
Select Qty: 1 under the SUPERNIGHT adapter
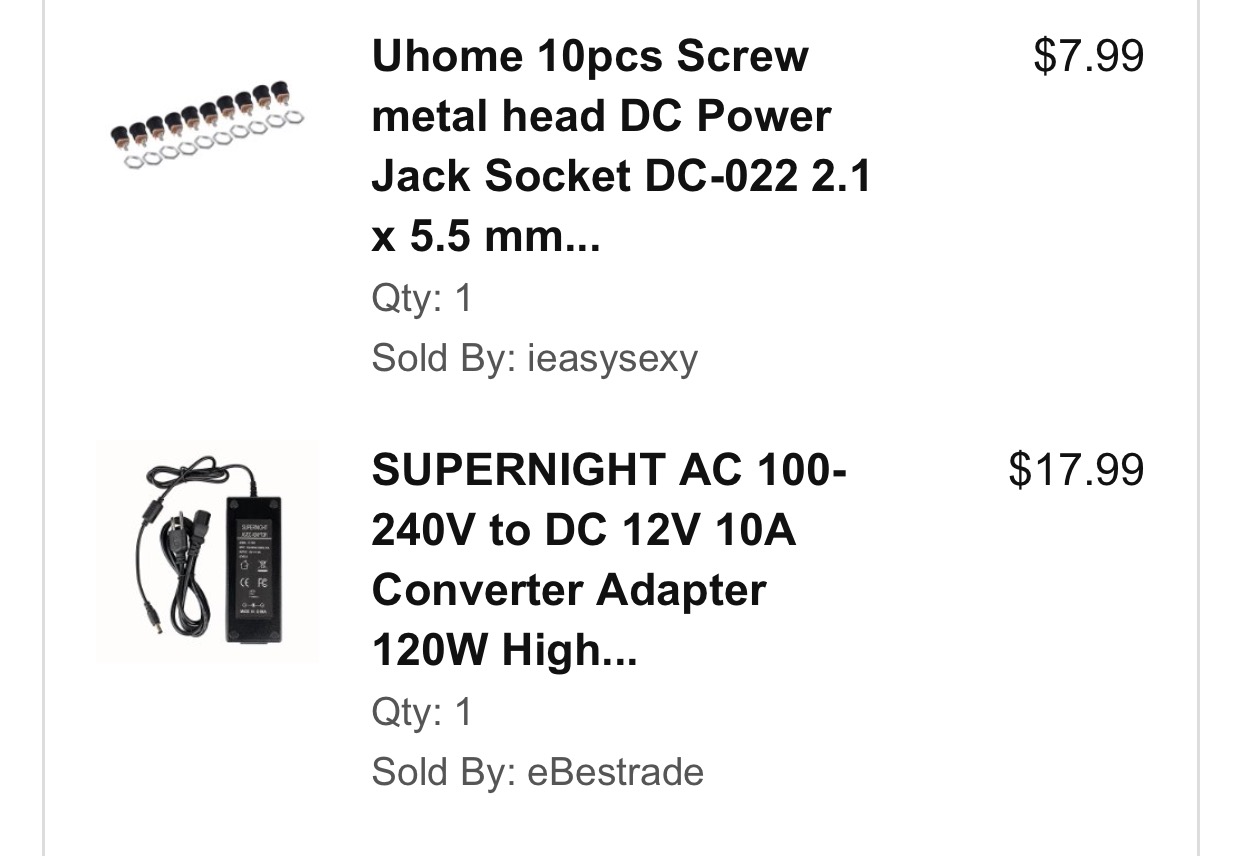coord(421,713)
